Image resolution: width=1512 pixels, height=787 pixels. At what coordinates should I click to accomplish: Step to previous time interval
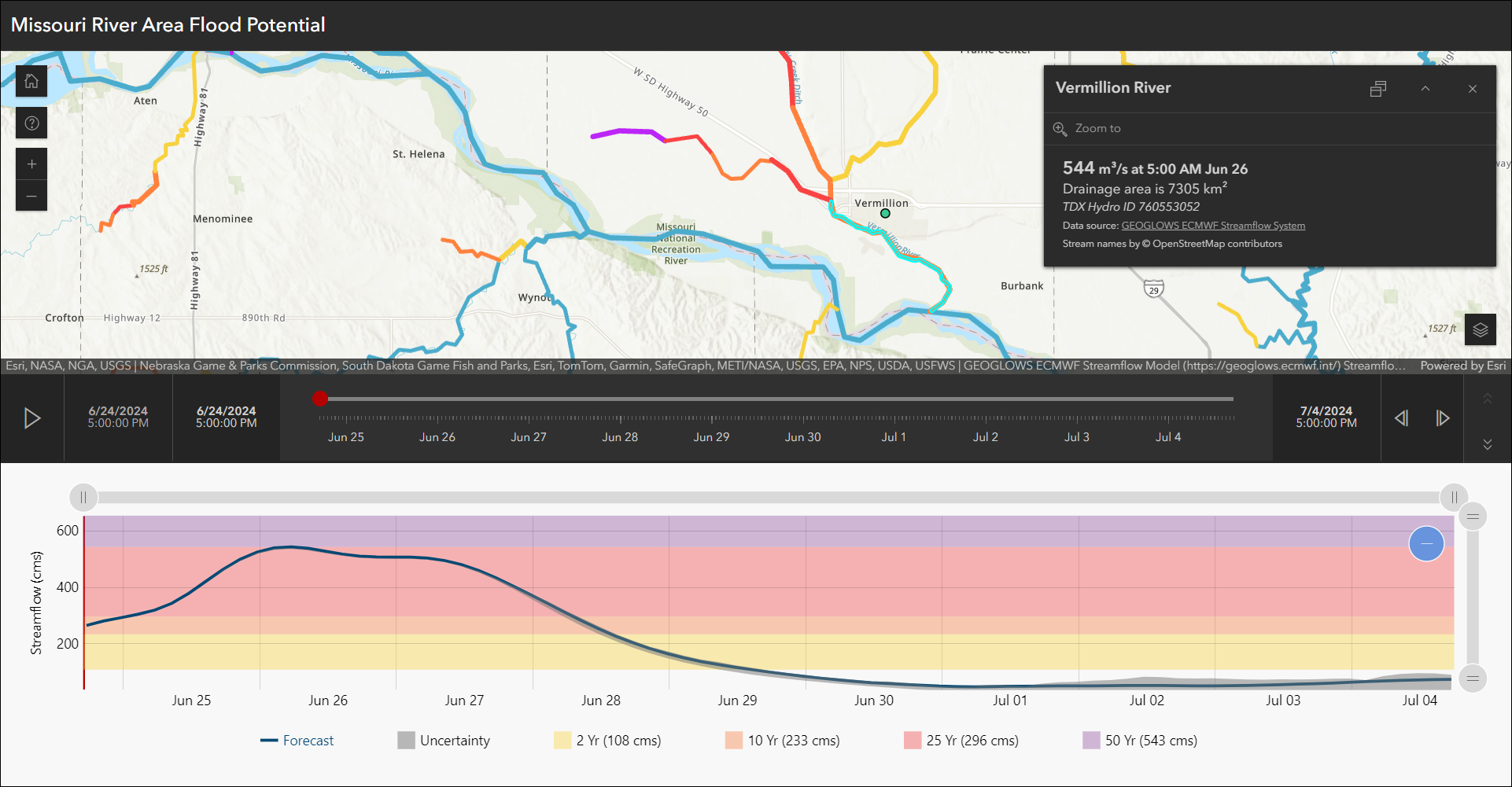[1402, 418]
